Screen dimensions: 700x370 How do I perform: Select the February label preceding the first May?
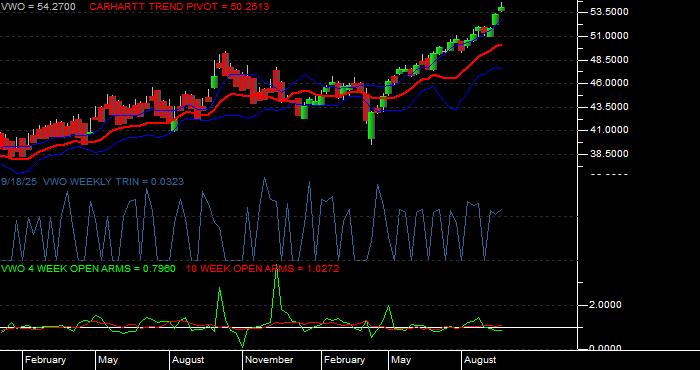click(x=45, y=360)
